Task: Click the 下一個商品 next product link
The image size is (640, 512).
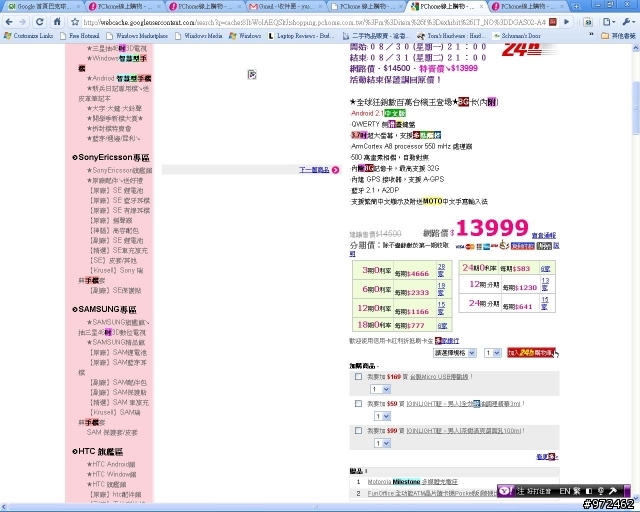Action: 314,170
